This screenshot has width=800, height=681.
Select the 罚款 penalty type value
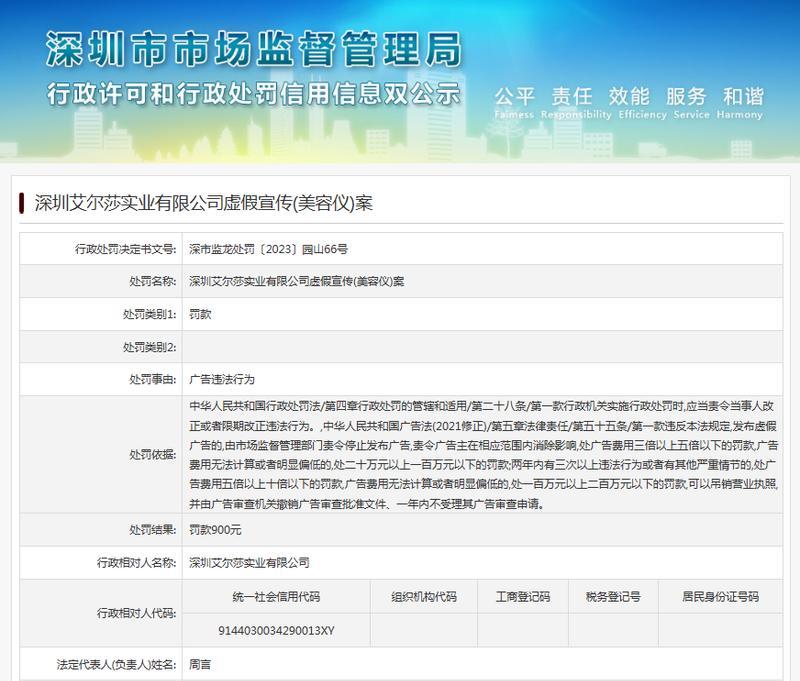pyautogui.click(x=200, y=314)
